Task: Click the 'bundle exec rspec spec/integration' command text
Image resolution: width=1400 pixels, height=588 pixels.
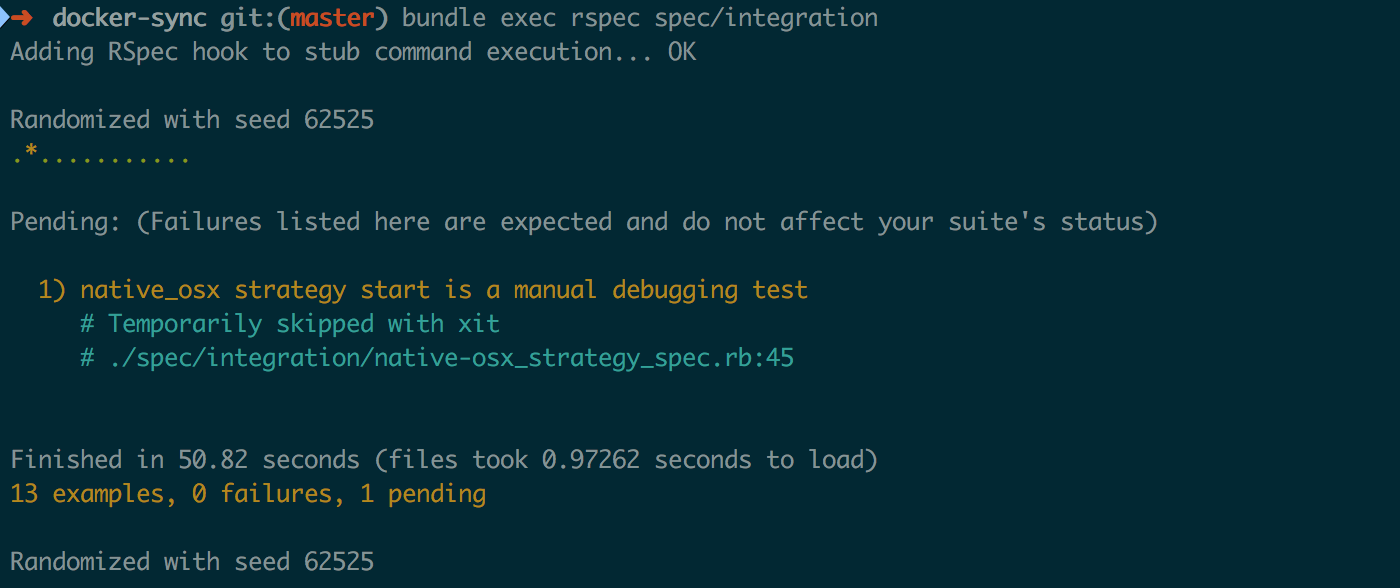Action: 640,18
